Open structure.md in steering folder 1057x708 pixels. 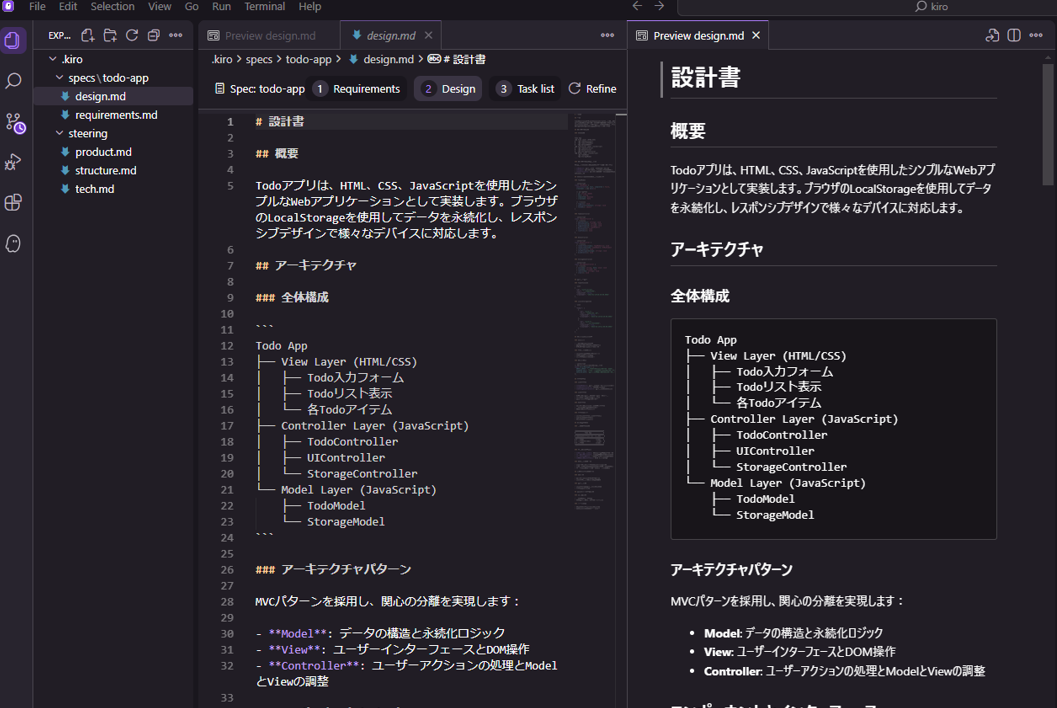pyautogui.click(x=105, y=171)
